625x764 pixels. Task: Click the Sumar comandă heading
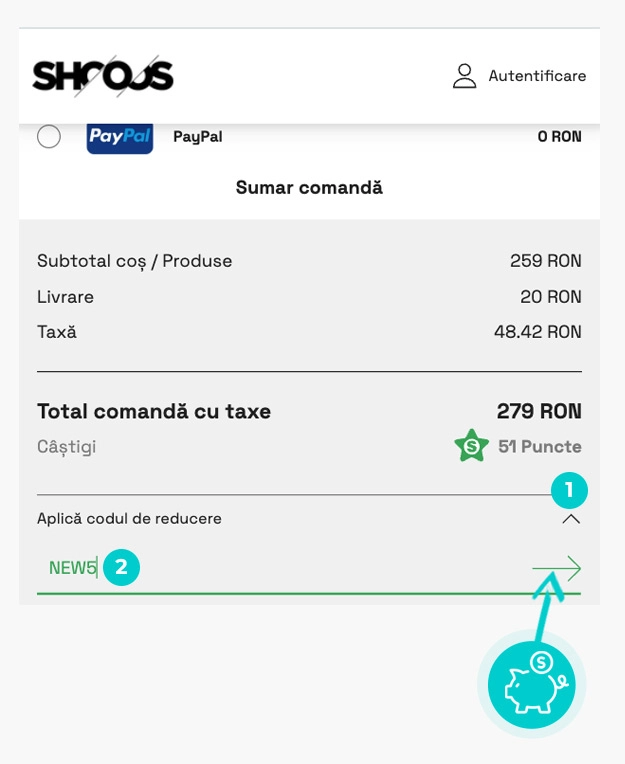(x=309, y=188)
